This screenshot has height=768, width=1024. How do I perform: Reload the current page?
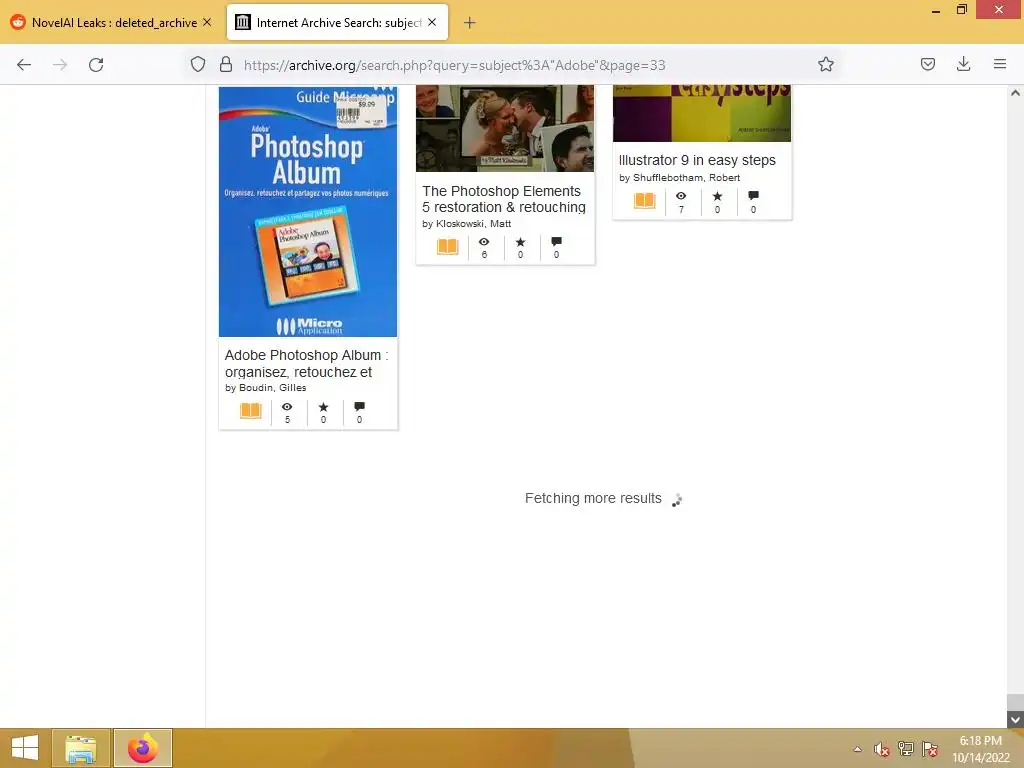96,65
